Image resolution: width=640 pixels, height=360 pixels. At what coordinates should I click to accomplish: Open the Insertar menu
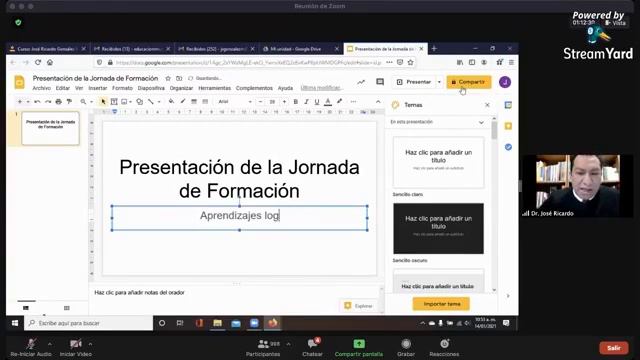(98, 88)
